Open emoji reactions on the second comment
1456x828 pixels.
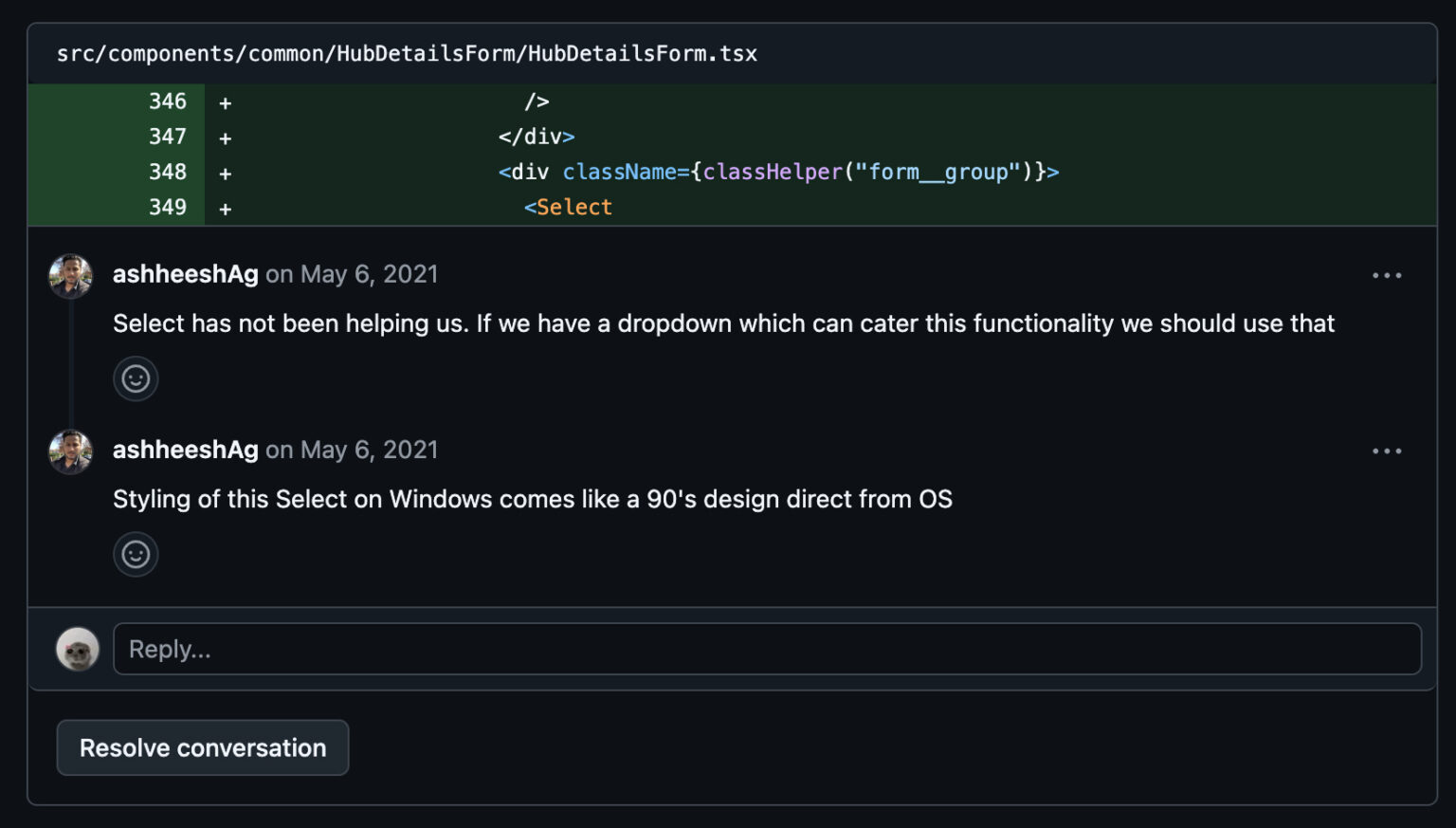pos(136,554)
